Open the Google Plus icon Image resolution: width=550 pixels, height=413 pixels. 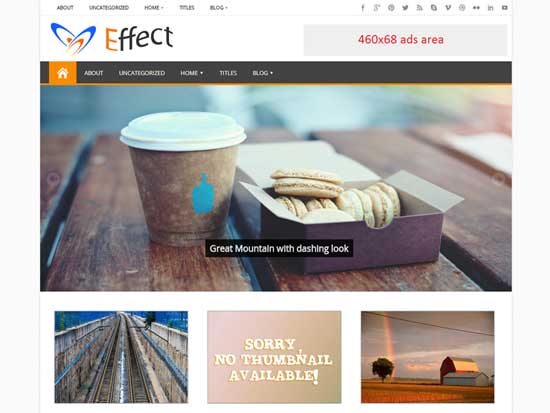pyautogui.click(x=377, y=8)
